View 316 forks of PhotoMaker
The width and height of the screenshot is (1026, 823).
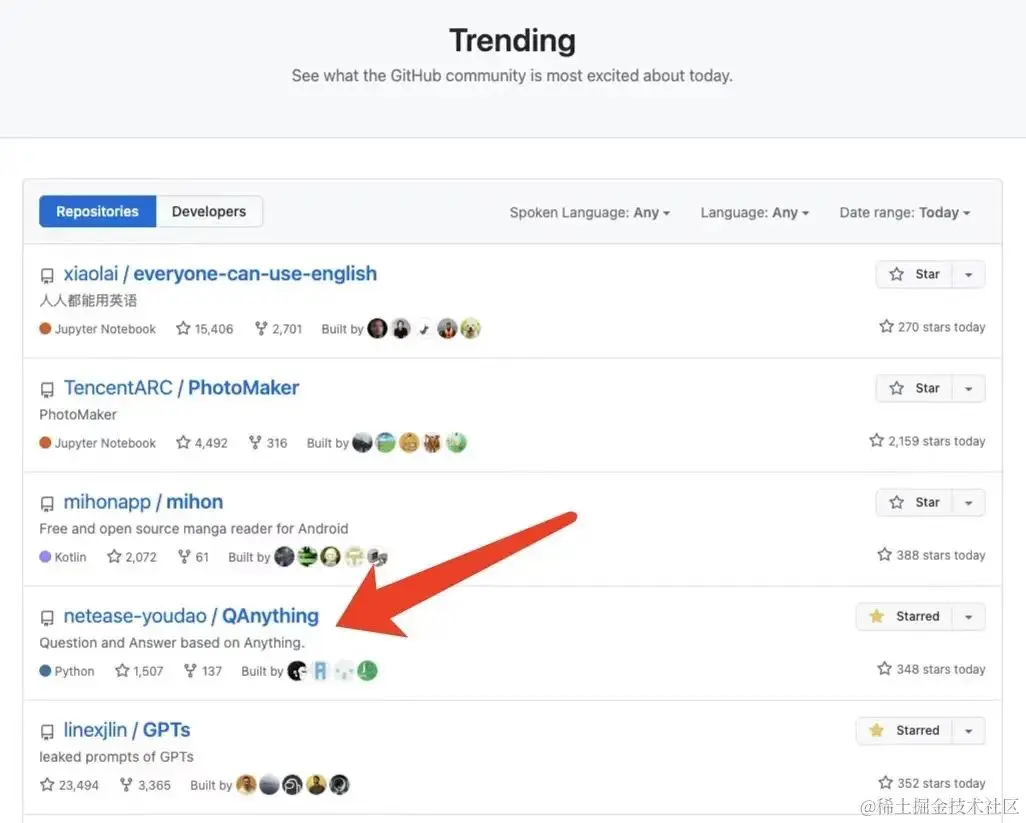pos(268,443)
